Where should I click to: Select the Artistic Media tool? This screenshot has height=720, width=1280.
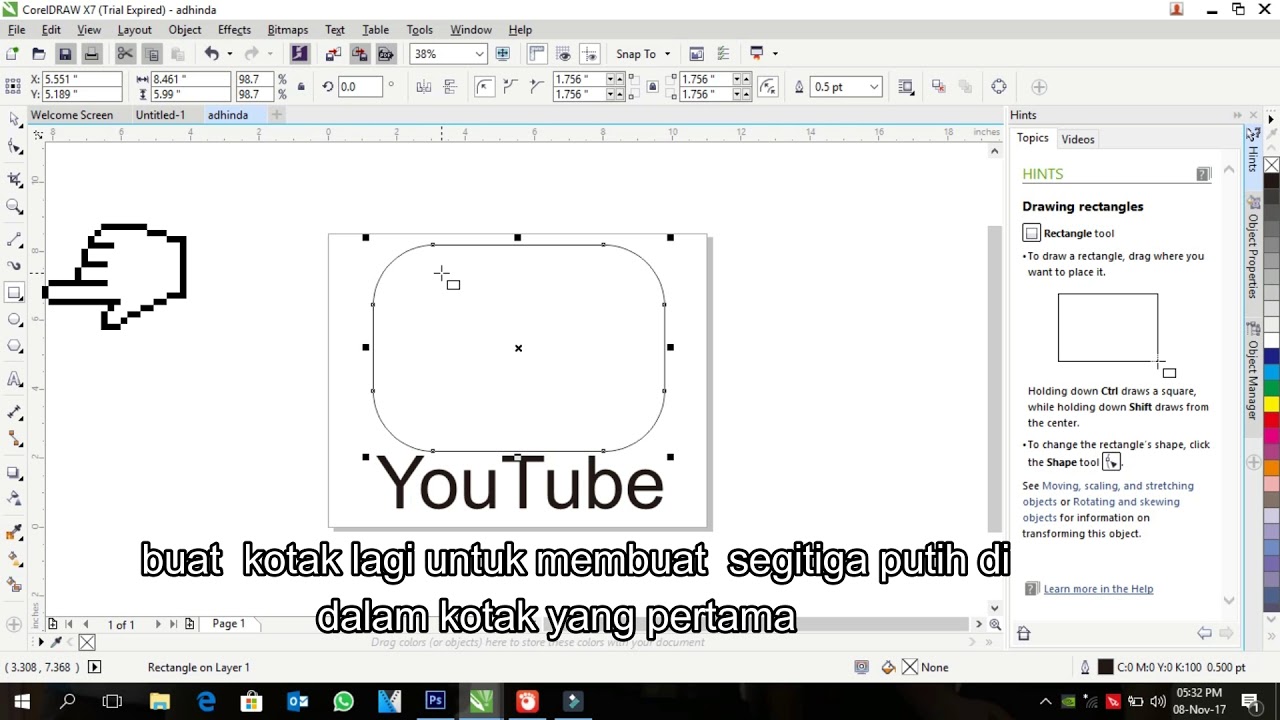[14, 266]
